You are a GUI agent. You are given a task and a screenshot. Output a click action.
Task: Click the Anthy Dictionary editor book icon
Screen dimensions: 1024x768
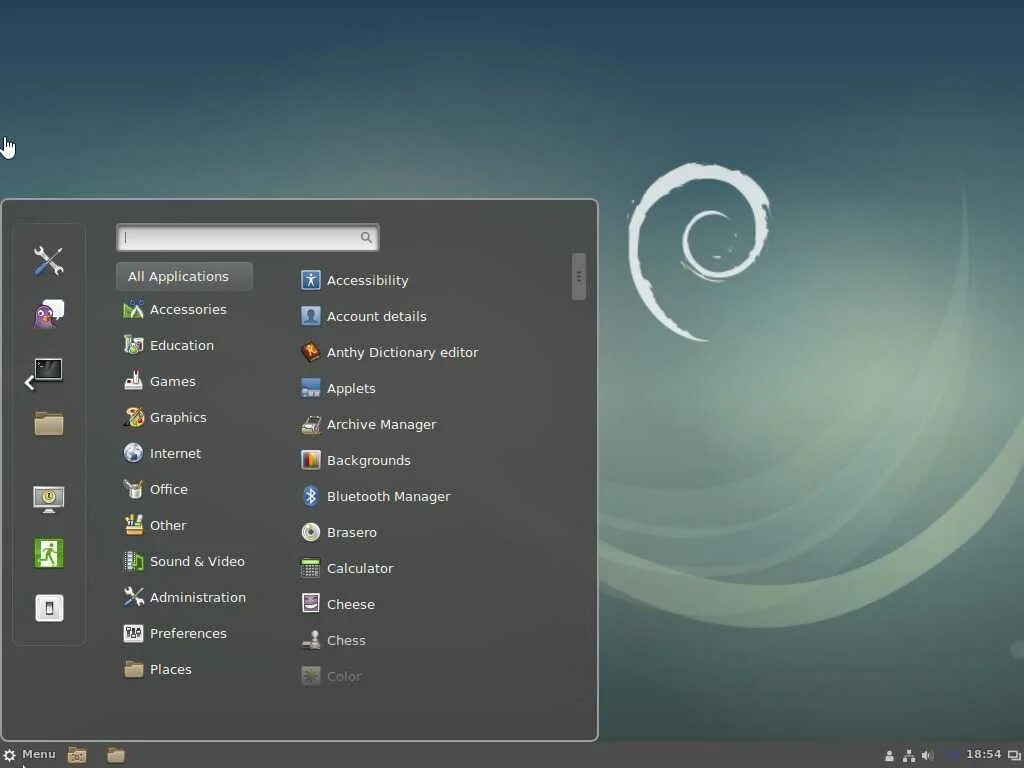[311, 352]
